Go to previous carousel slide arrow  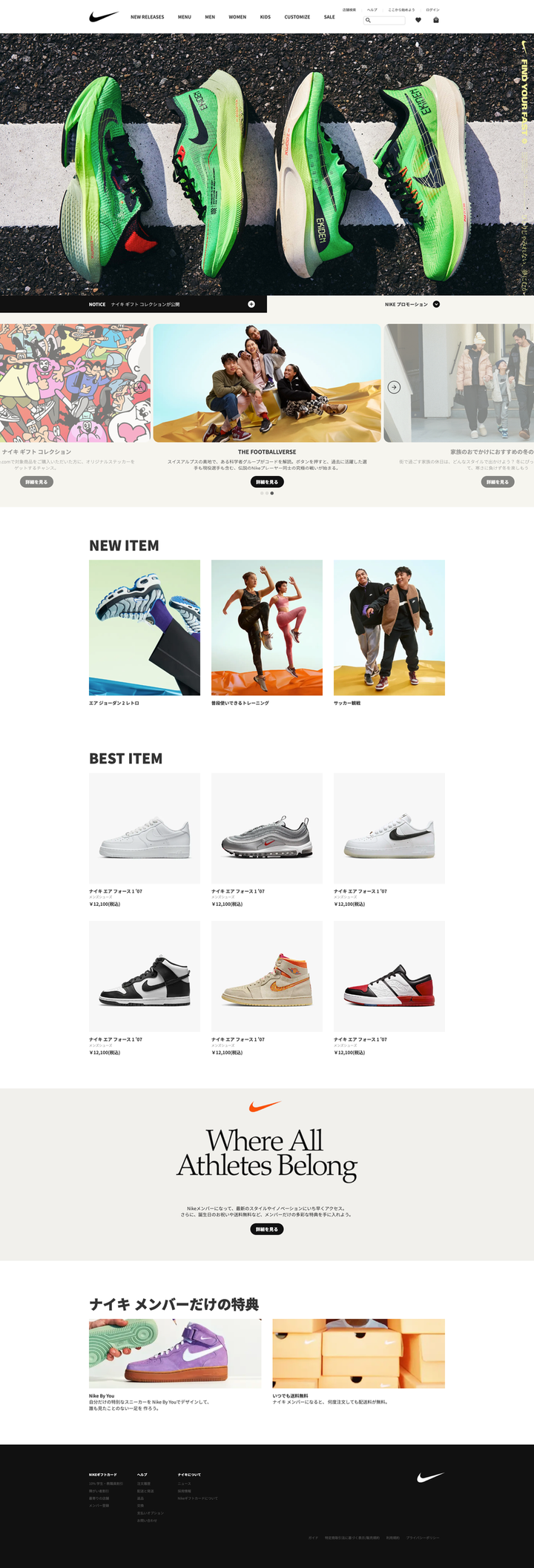(139, 387)
